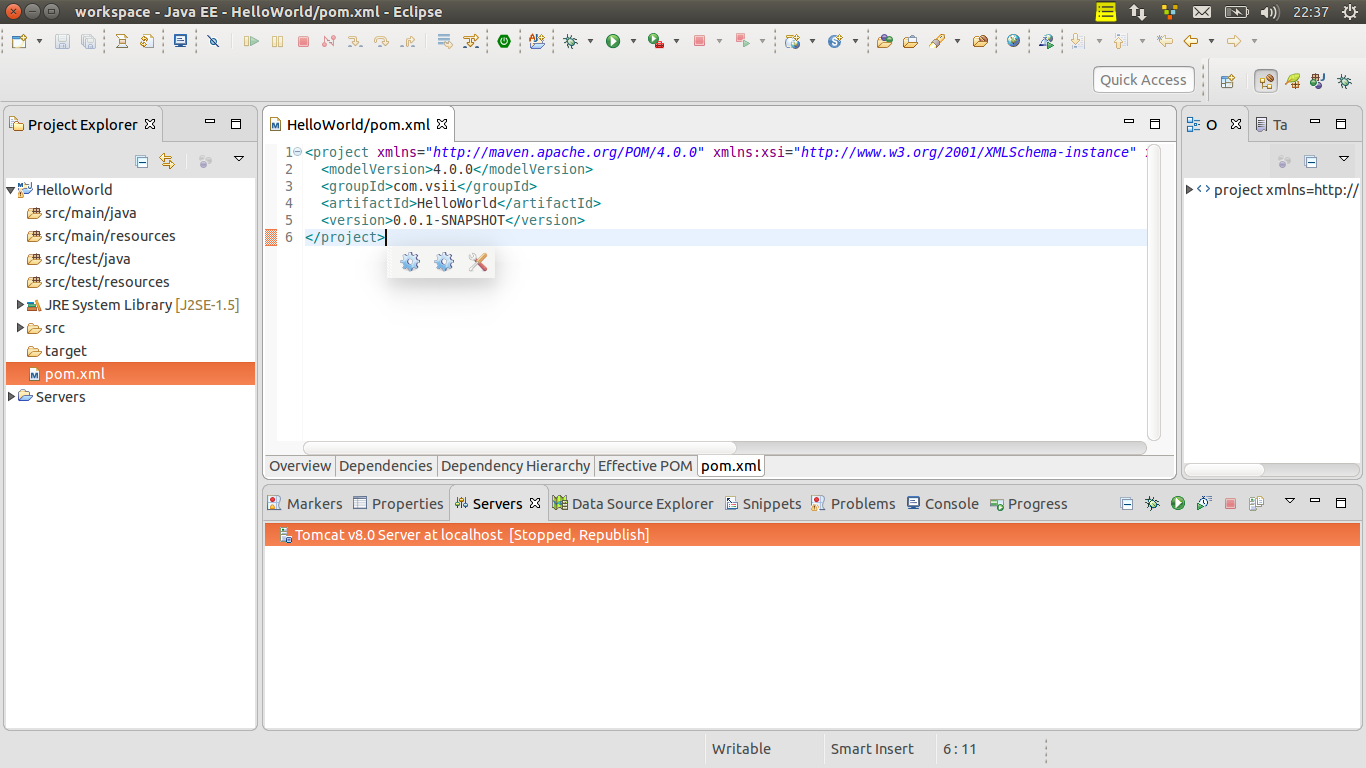This screenshot has width=1366, height=768.
Task: Switch to the Overview editor tab
Action: click(300, 466)
